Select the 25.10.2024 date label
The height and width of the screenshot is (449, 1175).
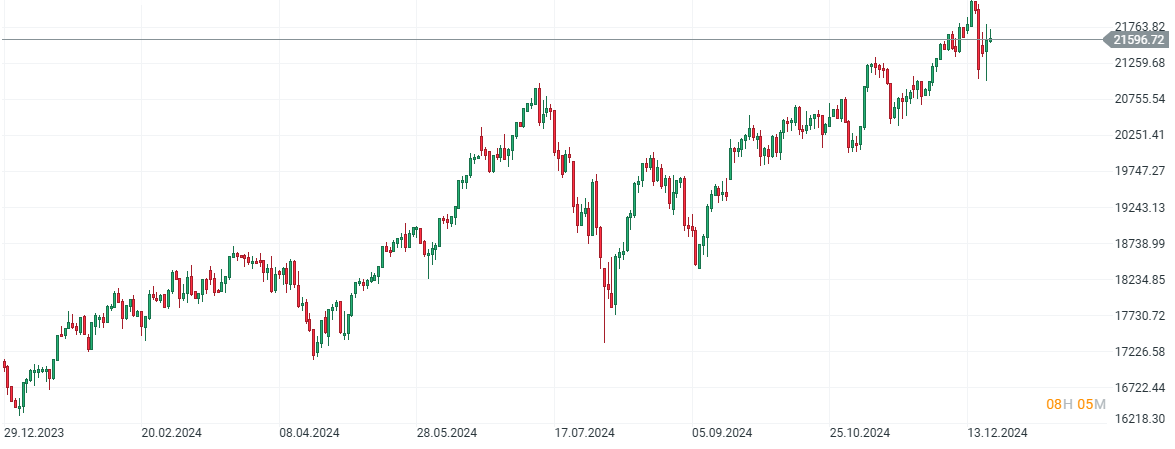860,433
